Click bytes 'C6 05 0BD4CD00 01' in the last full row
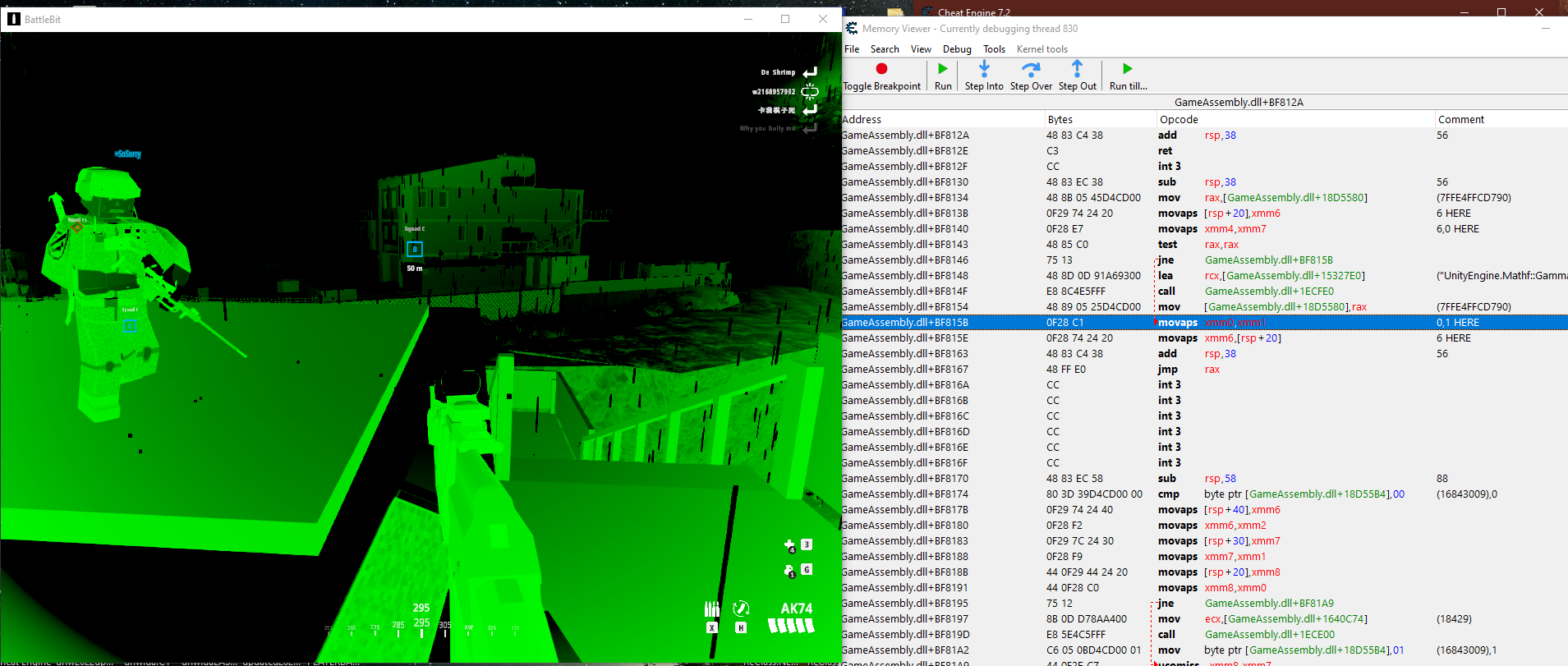 click(x=1093, y=650)
